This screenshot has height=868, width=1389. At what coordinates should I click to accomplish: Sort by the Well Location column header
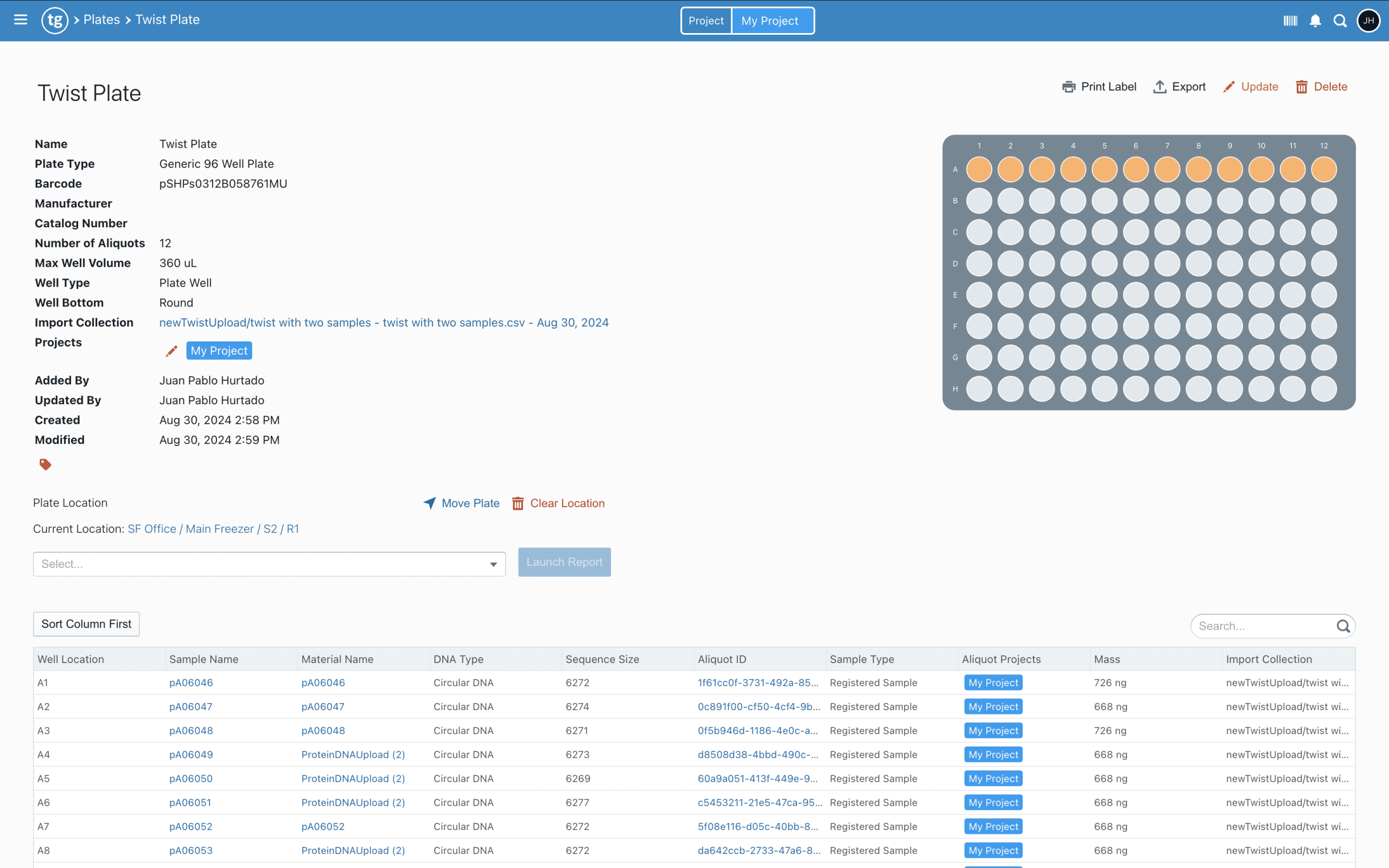[x=71, y=659]
